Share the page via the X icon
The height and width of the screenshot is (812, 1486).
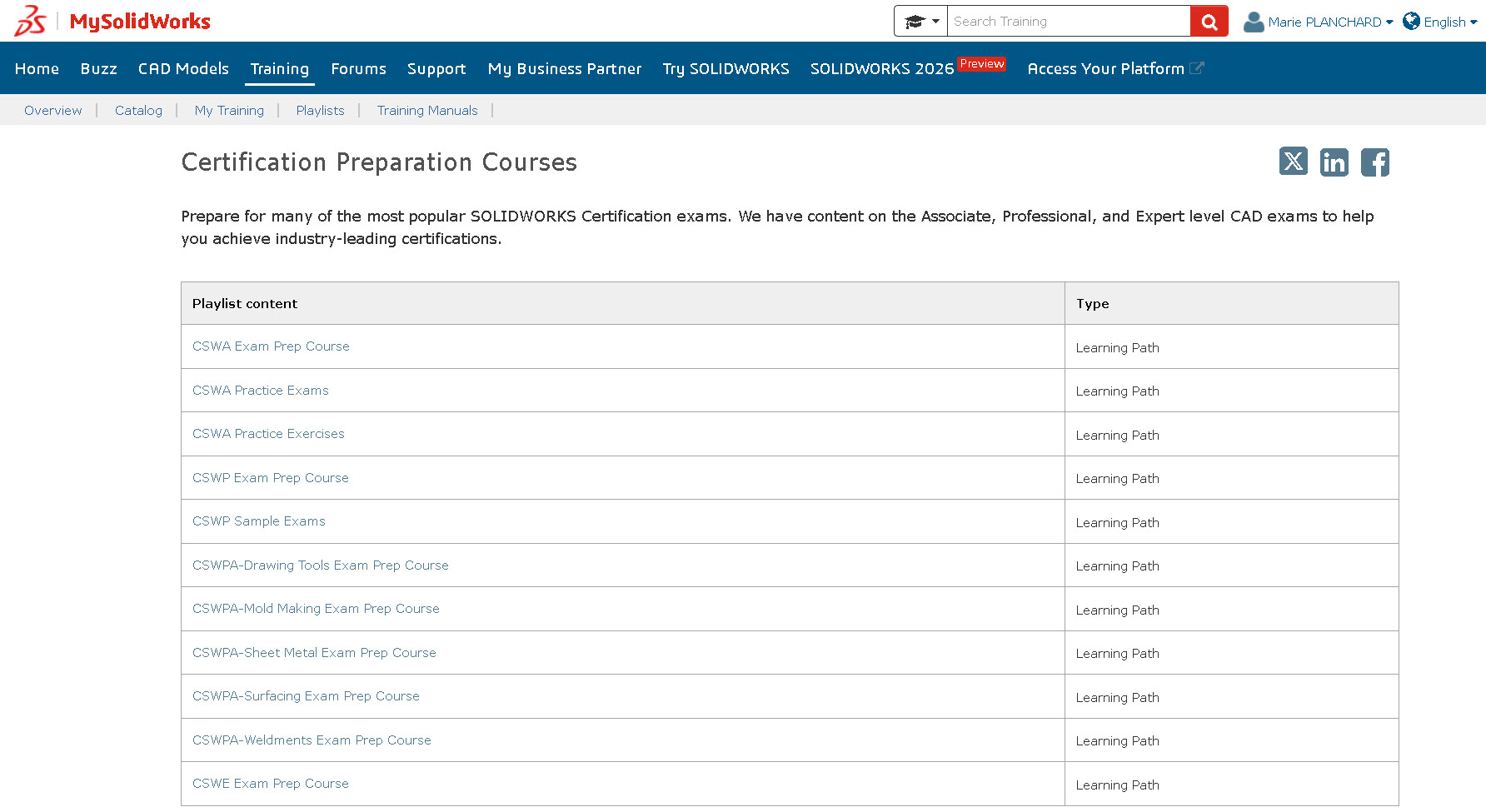coord(1293,162)
